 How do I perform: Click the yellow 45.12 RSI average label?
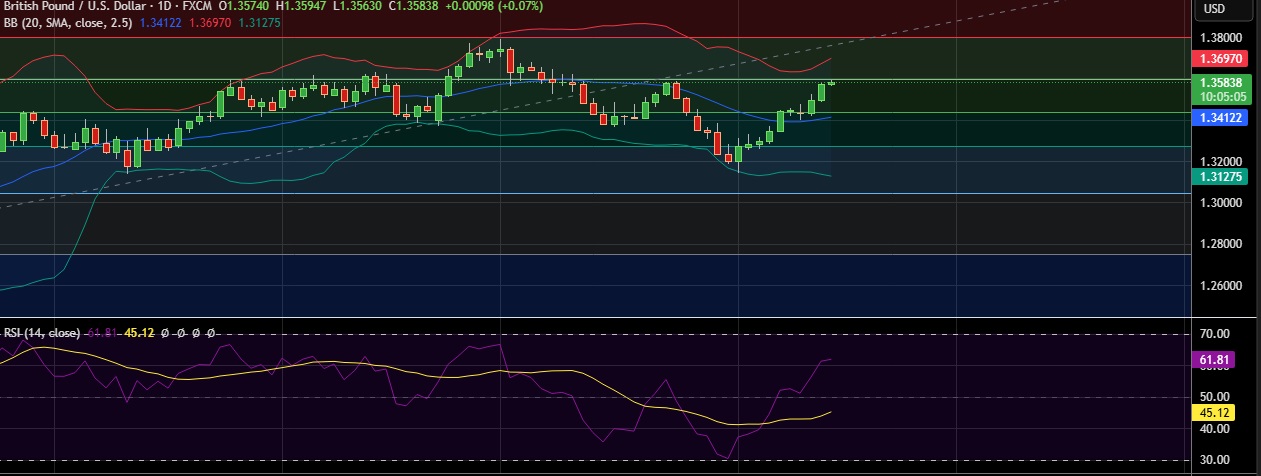(x=1214, y=412)
